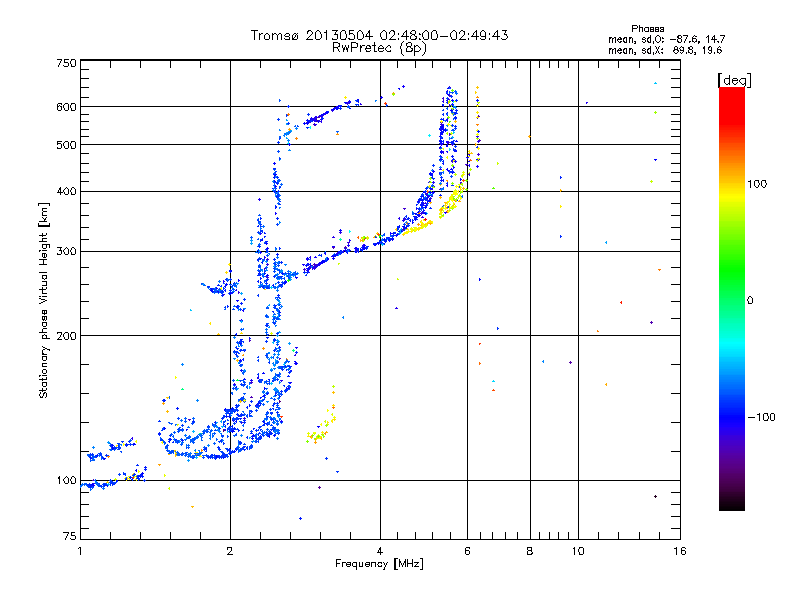
Task: Click the '[deg]' colorbar unit label
Action: (734, 80)
